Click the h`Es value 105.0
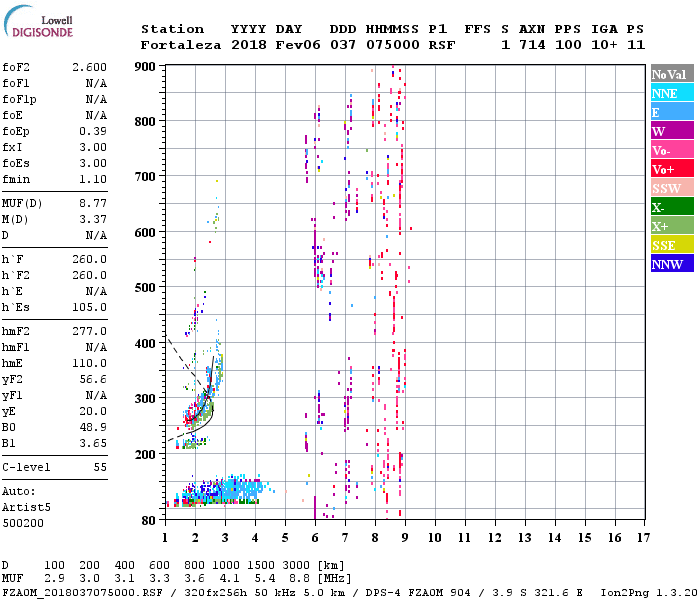 [x=89, y=308]
